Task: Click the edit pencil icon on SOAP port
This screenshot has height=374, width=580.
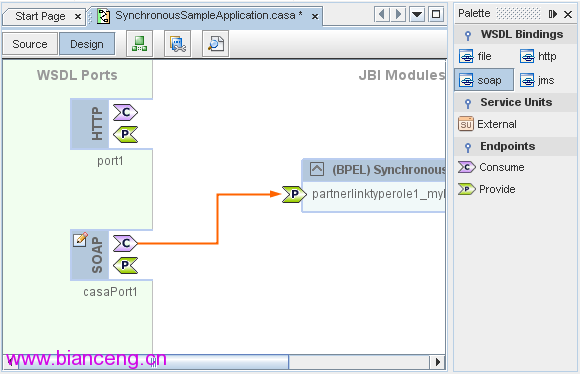Action: pyautogui.click(x=80, y=239)
